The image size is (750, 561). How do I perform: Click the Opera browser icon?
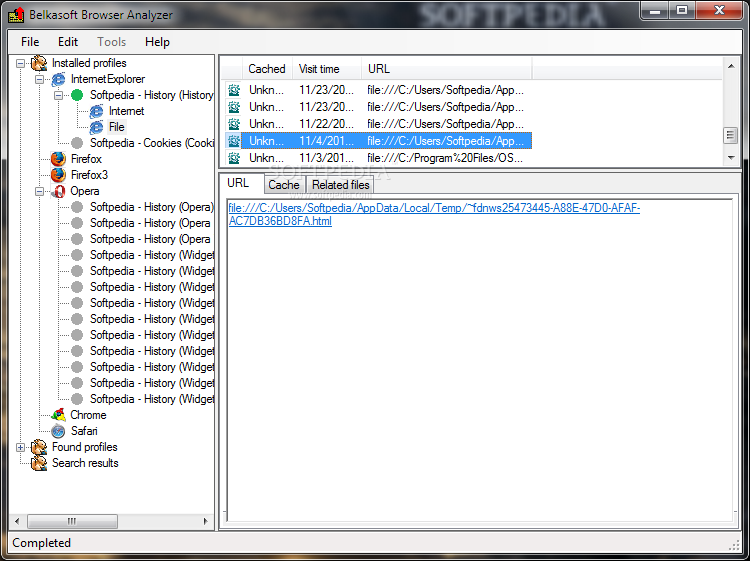click(58, 191)
